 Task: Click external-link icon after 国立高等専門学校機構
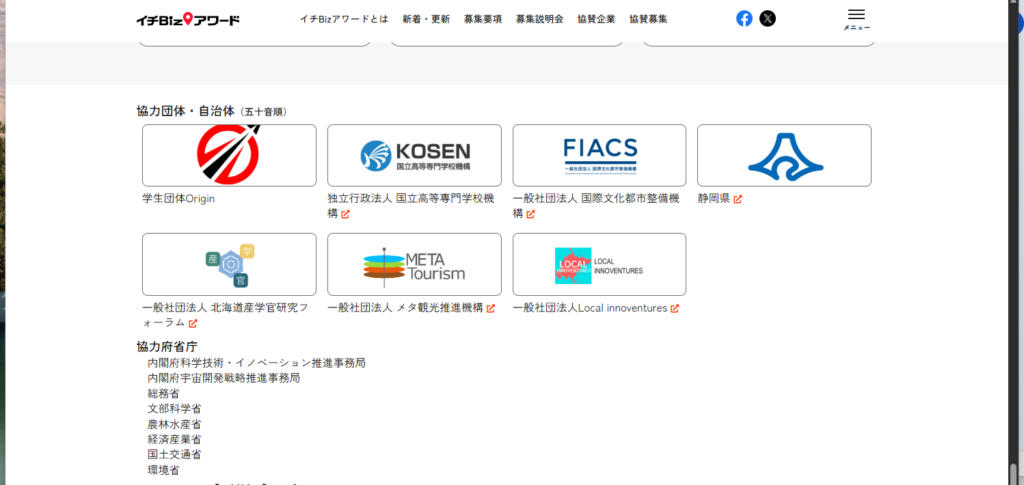(345, 214)
